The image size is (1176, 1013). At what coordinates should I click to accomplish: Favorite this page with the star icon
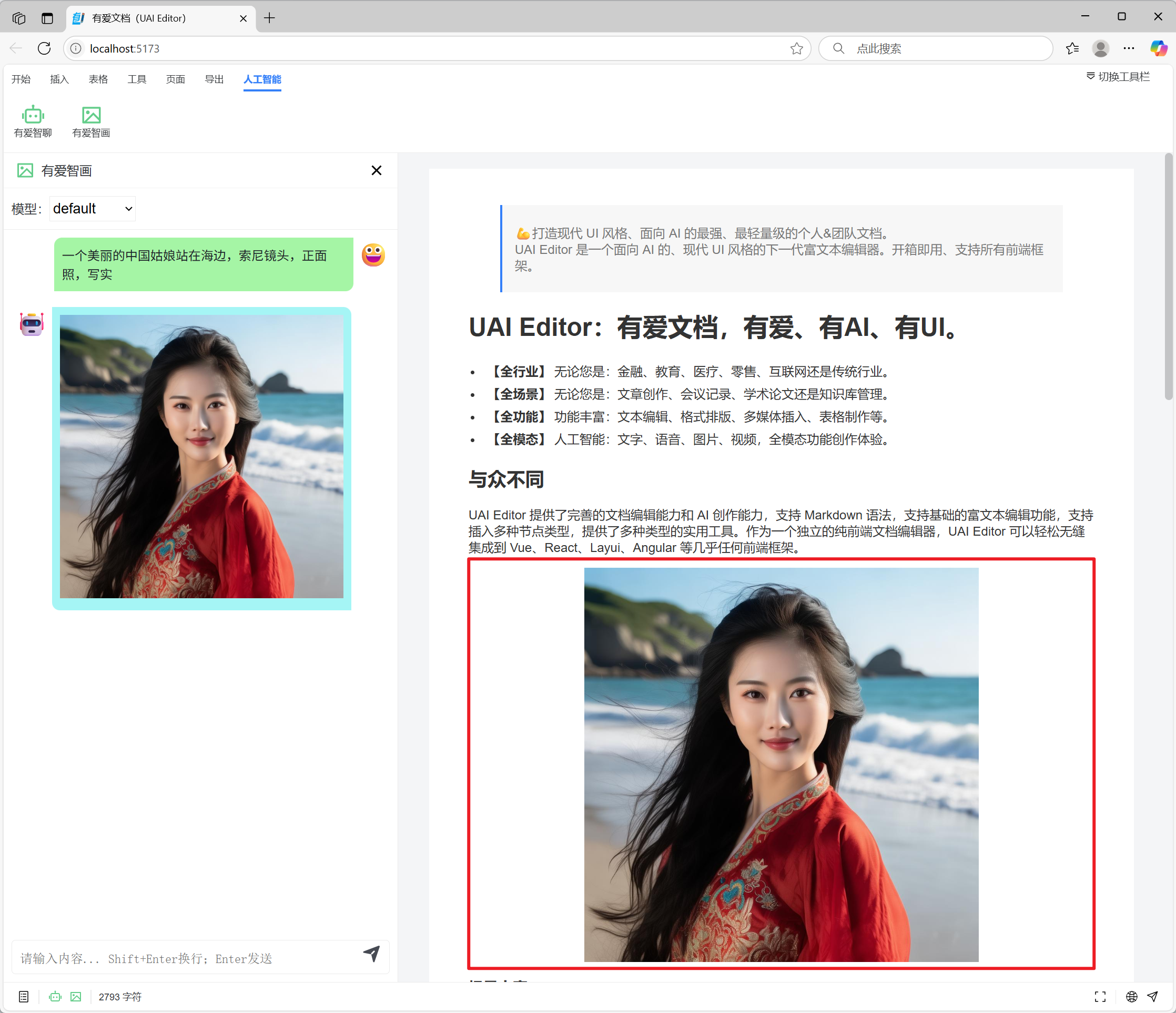[x=796, y=48]
